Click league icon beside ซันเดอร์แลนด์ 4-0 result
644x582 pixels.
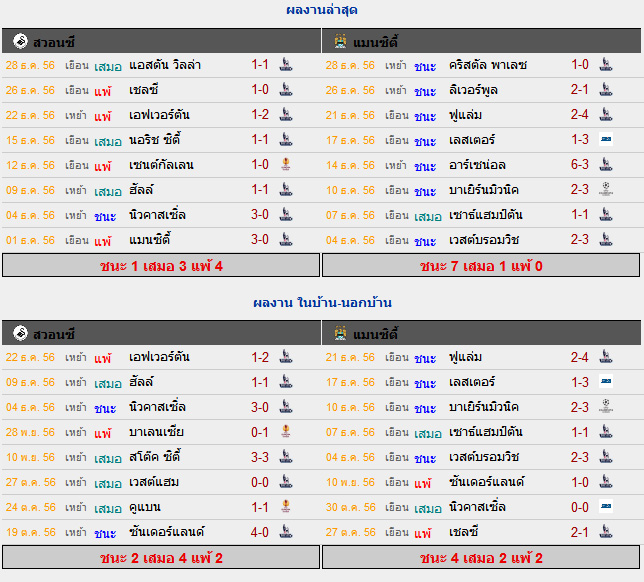click(286, 532)
